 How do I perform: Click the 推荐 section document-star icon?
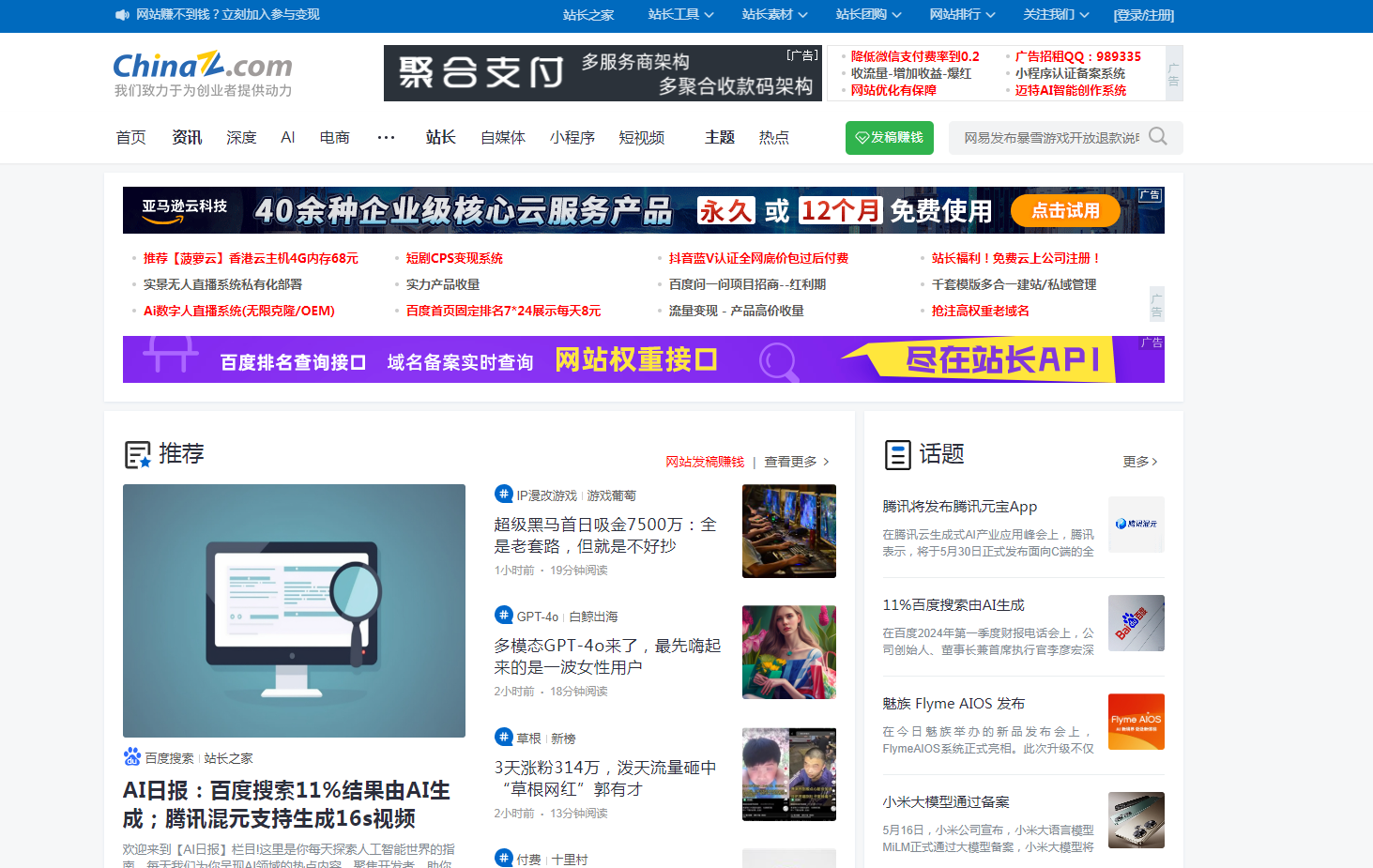pos(138,454)
